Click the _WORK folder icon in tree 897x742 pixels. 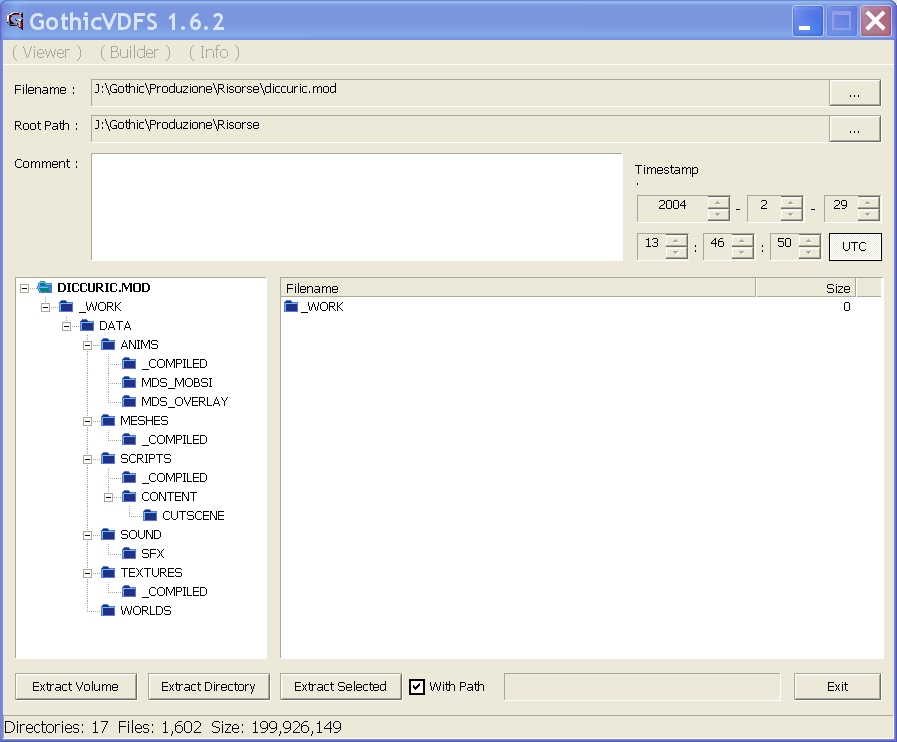pos(66,307)
